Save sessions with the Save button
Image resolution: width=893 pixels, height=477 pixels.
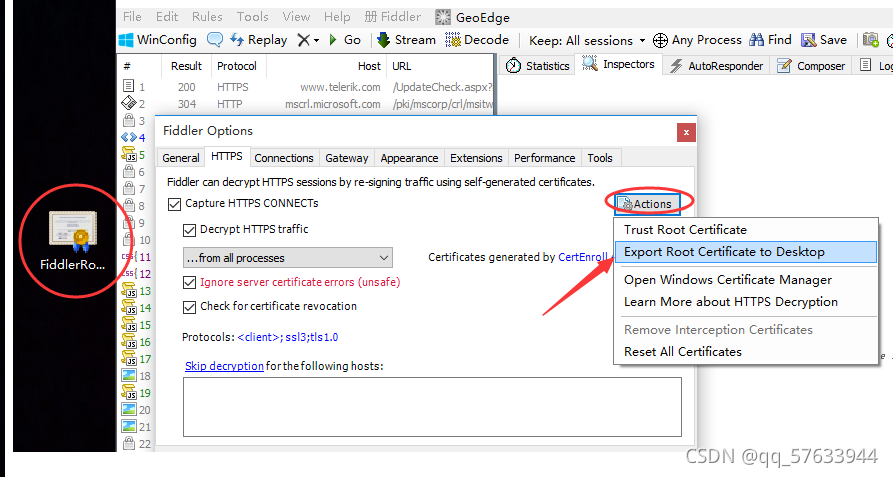coord(824,40)
